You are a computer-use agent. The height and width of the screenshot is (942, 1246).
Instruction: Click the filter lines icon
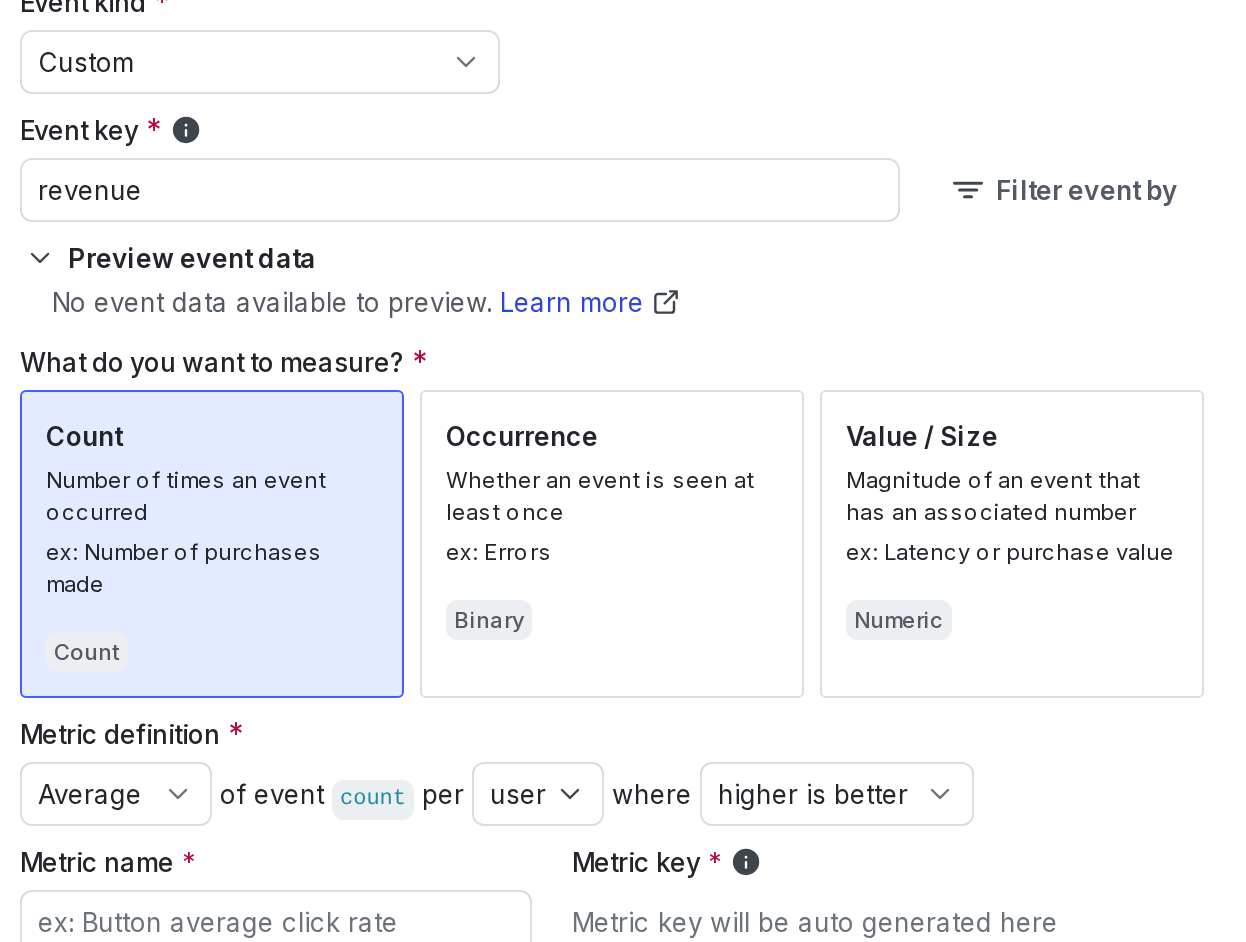click(x=967, y=190)
